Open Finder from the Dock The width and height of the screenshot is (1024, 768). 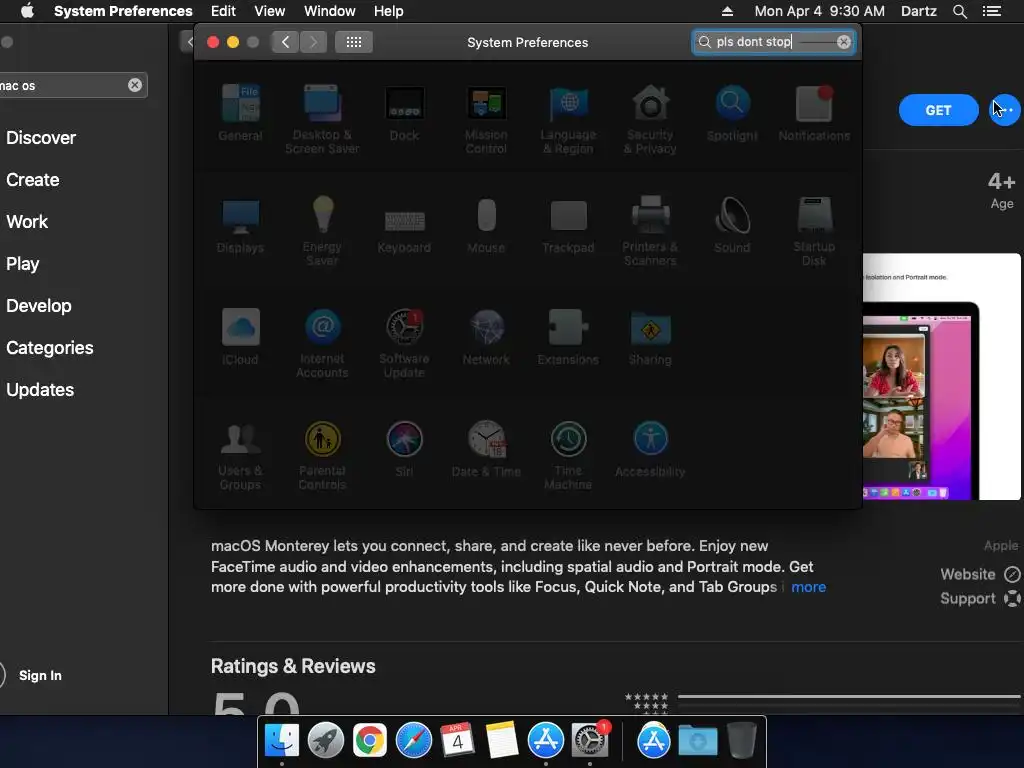[281, 740]
